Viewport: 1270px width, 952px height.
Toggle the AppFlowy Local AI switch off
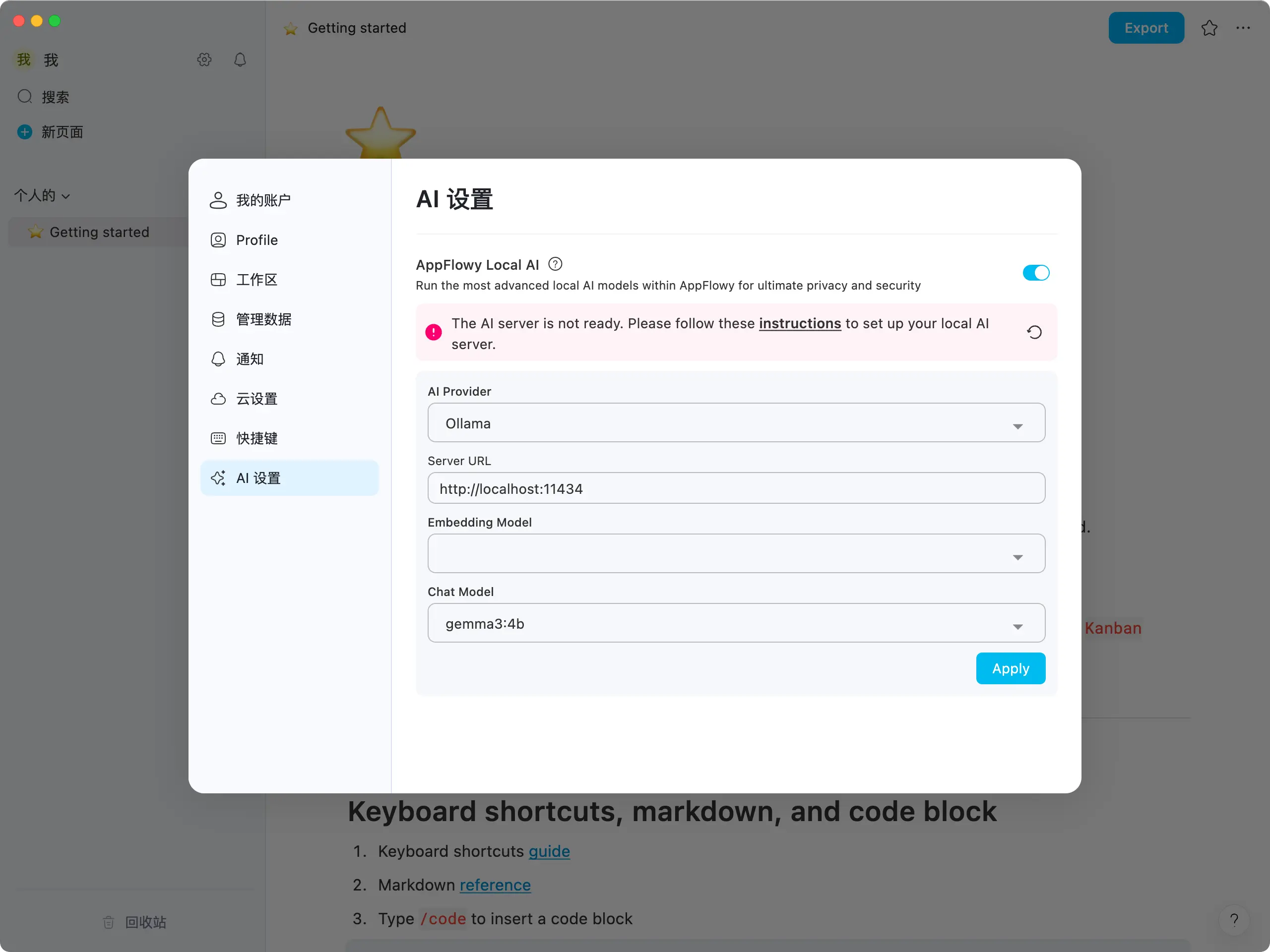coord(1036,273)
